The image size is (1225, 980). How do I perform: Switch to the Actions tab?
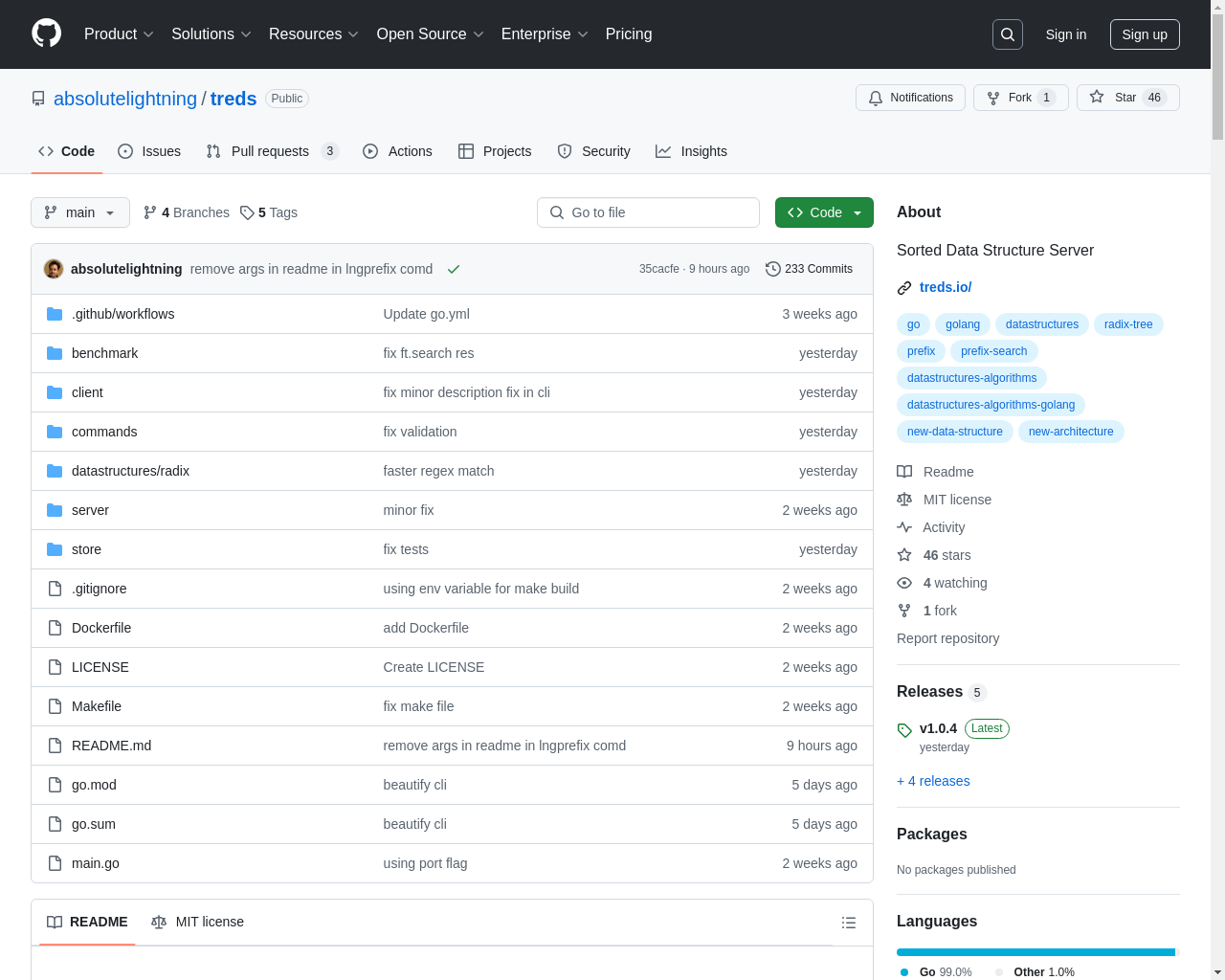(x=398, y=151)
